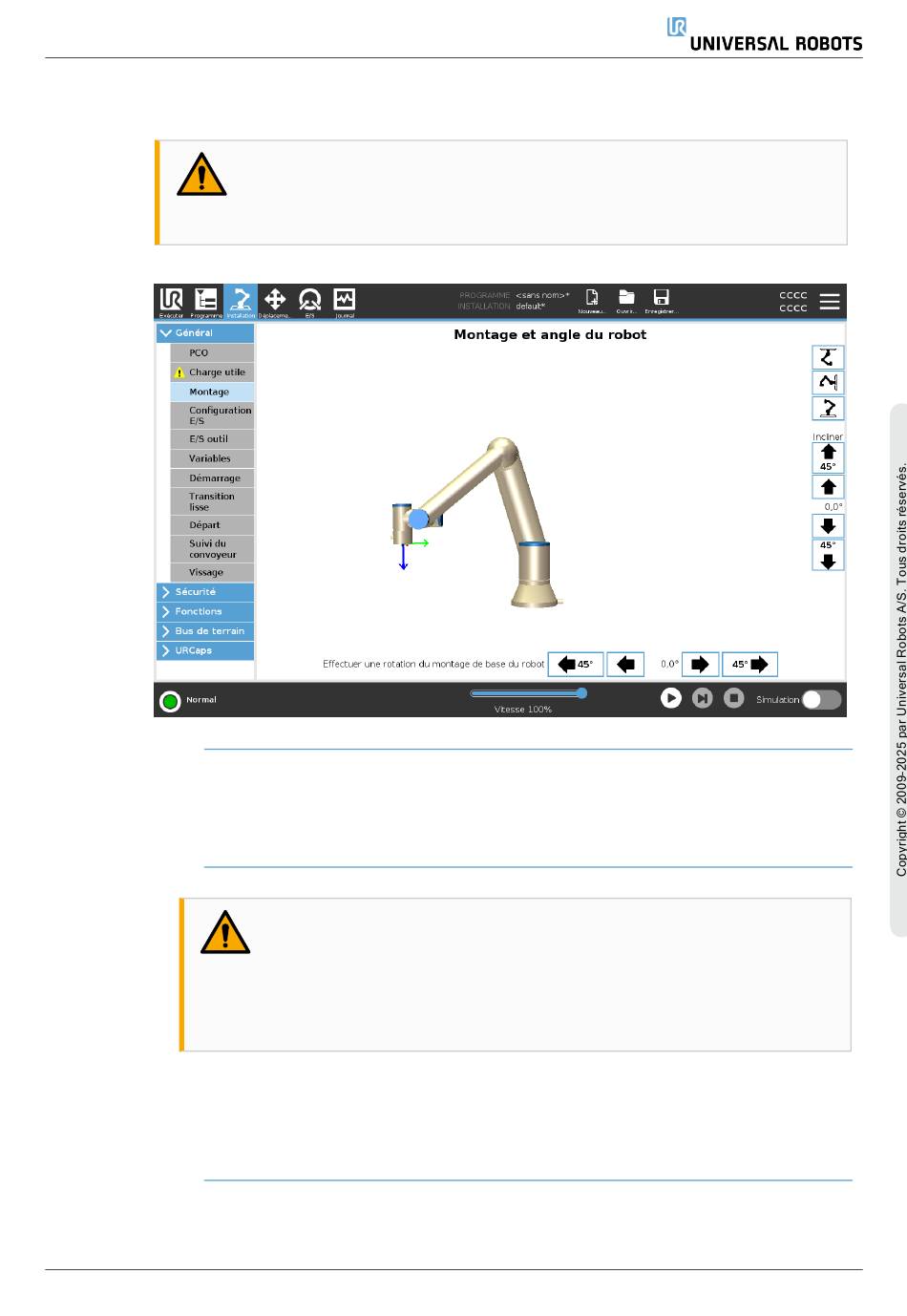Click the 'Vitesse 100%' label
907x1316 pixels.
point(523,710)
